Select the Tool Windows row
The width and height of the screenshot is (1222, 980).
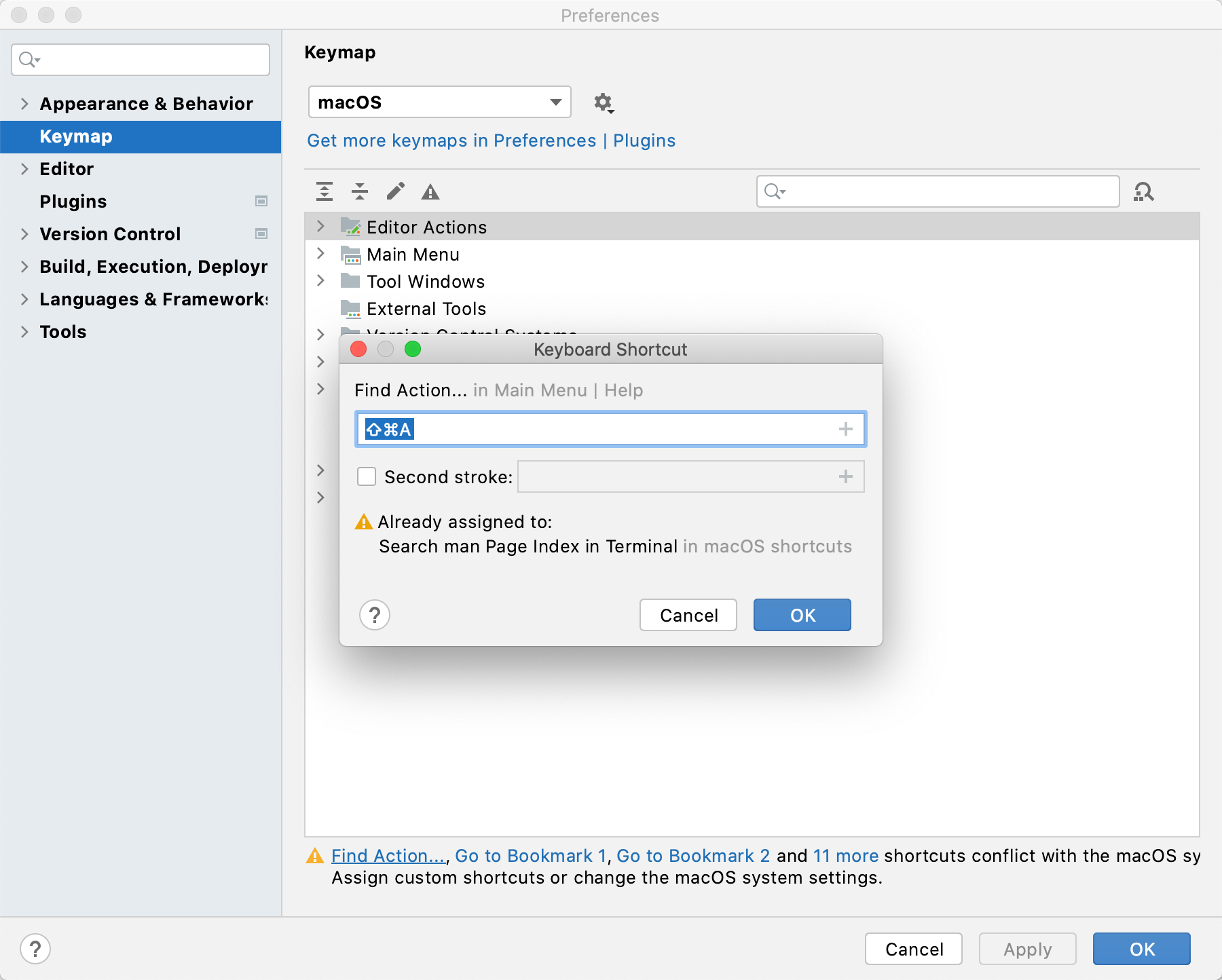point(752,282)
